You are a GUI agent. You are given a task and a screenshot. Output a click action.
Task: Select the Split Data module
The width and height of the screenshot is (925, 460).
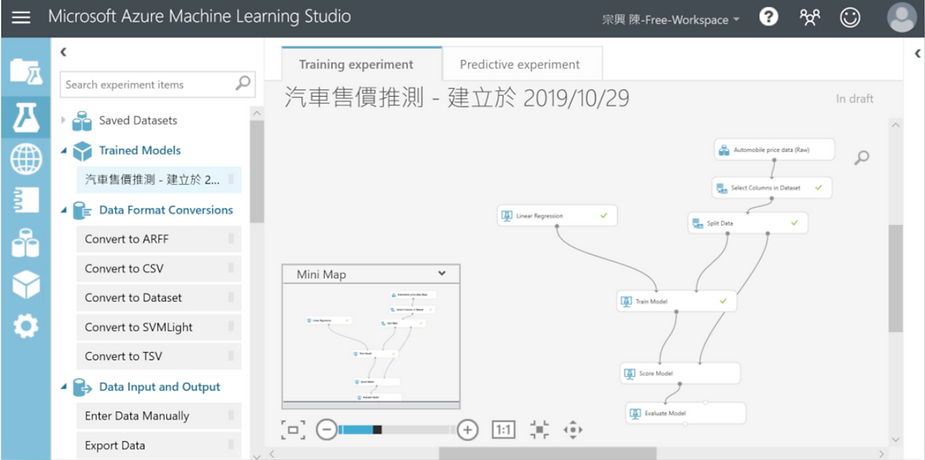click(748, 223)
